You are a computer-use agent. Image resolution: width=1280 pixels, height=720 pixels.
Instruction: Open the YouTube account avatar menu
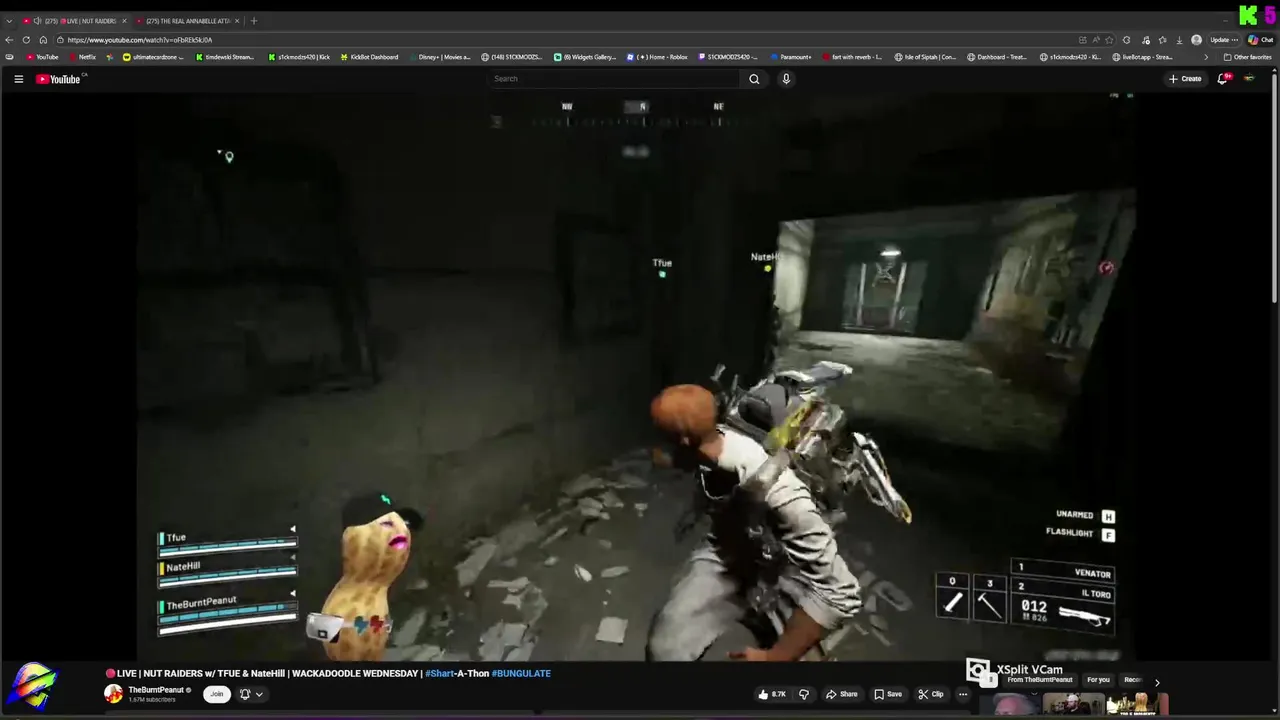pyautogui.click(x=1249, y=79)
